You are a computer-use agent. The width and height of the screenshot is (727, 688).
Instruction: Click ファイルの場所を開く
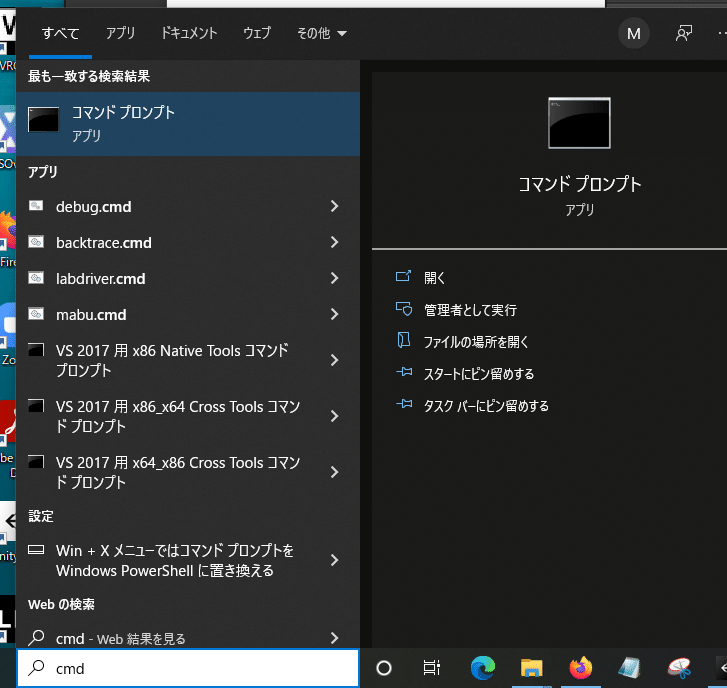tap(476, 342)
